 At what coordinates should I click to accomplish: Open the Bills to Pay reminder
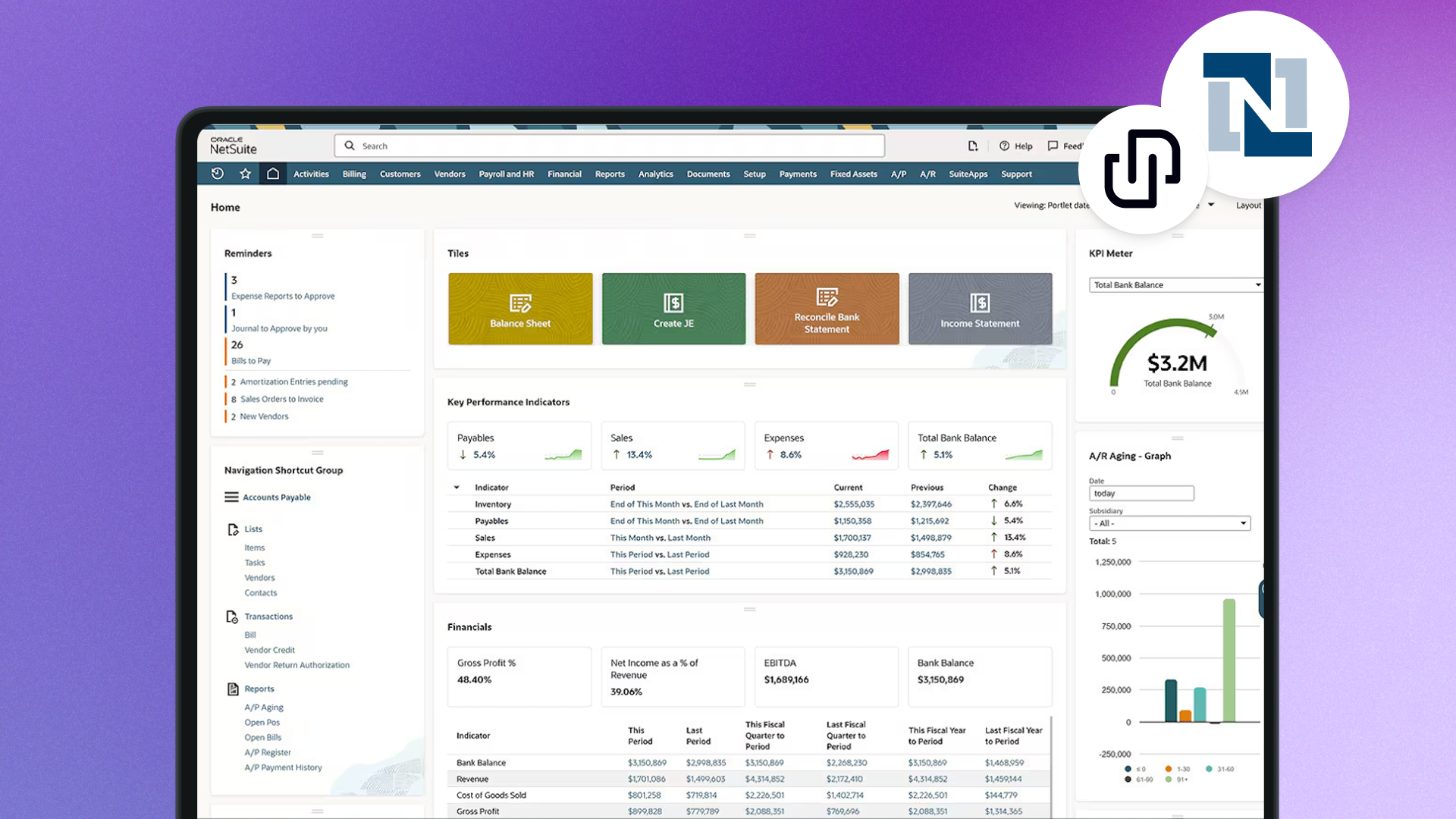tap(251, 361)
